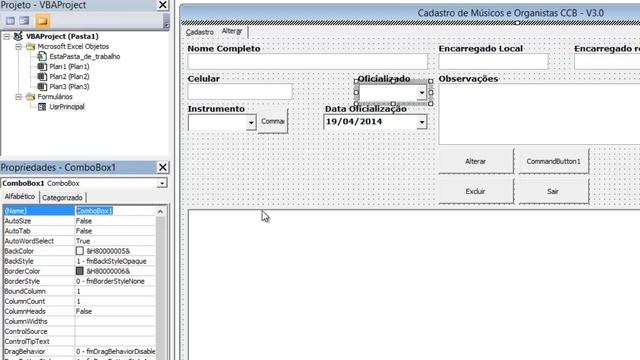Close the Projeto - VBAProject panel
The height and width of the screenshot is (360, 640).
pos(162,5)
